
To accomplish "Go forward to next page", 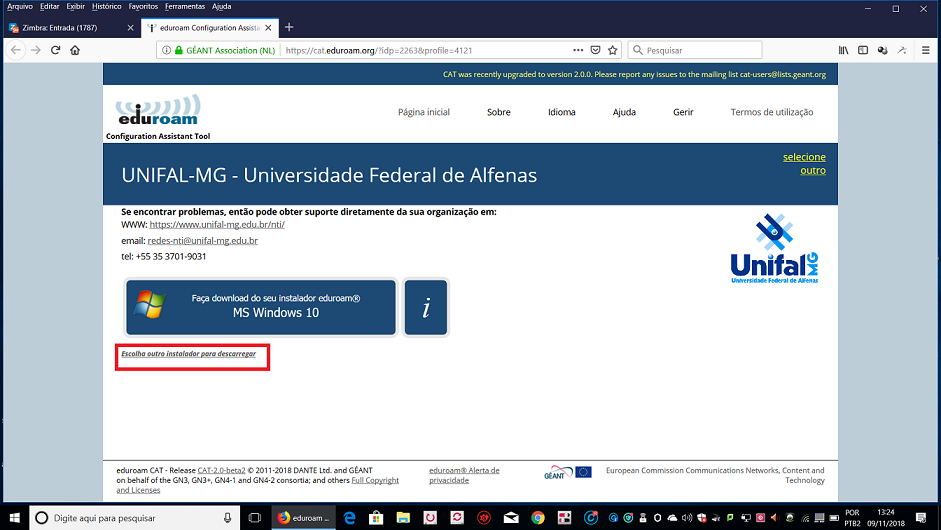I will point(36,50).
